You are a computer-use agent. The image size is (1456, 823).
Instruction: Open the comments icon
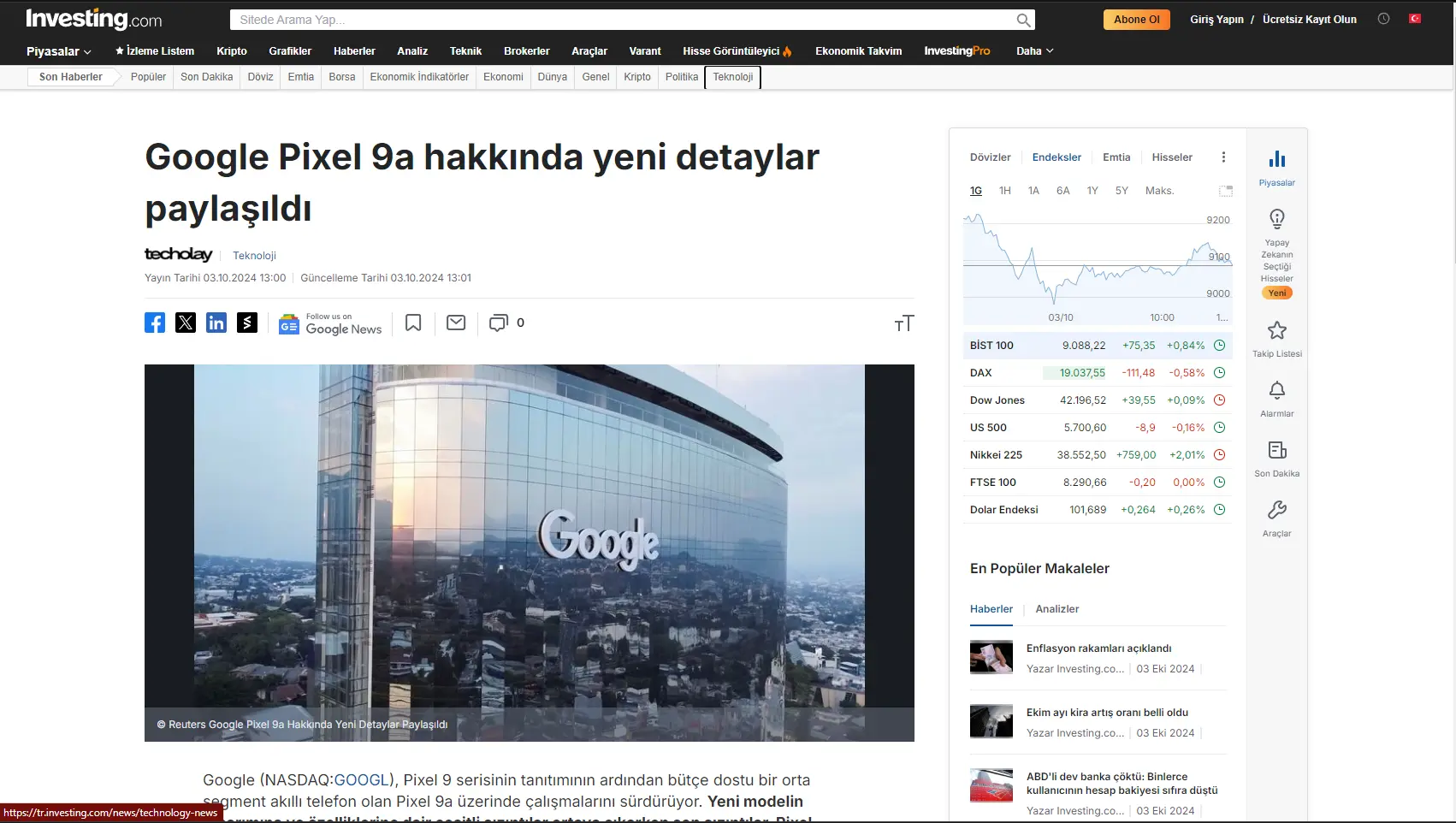498,323
